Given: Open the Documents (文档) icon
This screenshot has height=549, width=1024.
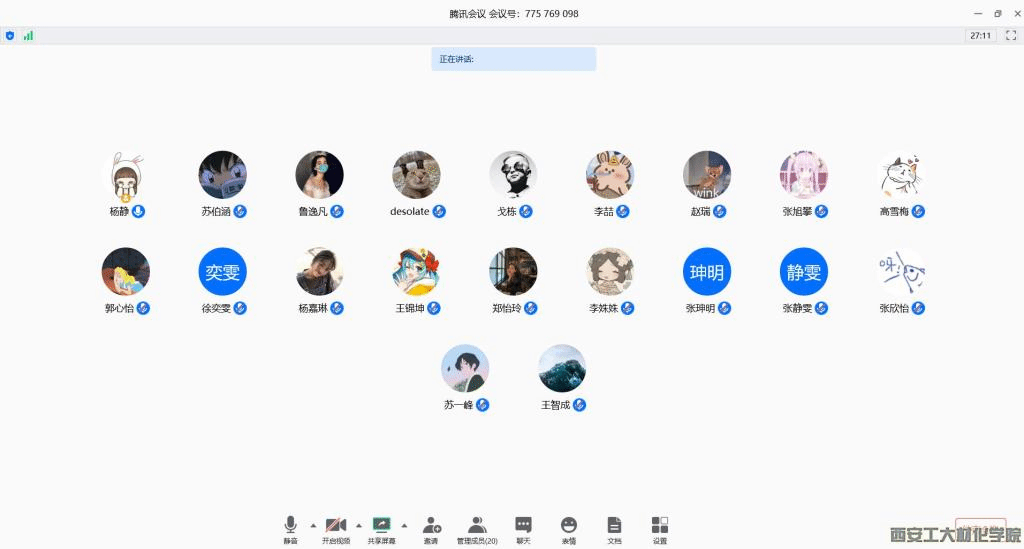Looking at the screenshot, I should click(614, 527).
